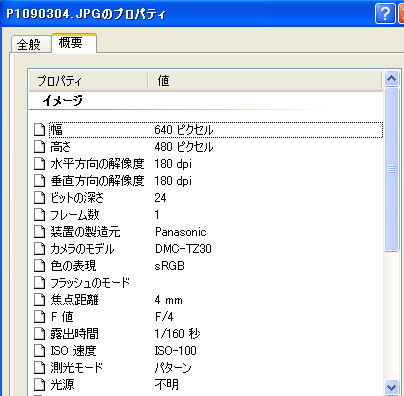Click the page icon beside 焦点距離
404x396 pixels.
39,300
